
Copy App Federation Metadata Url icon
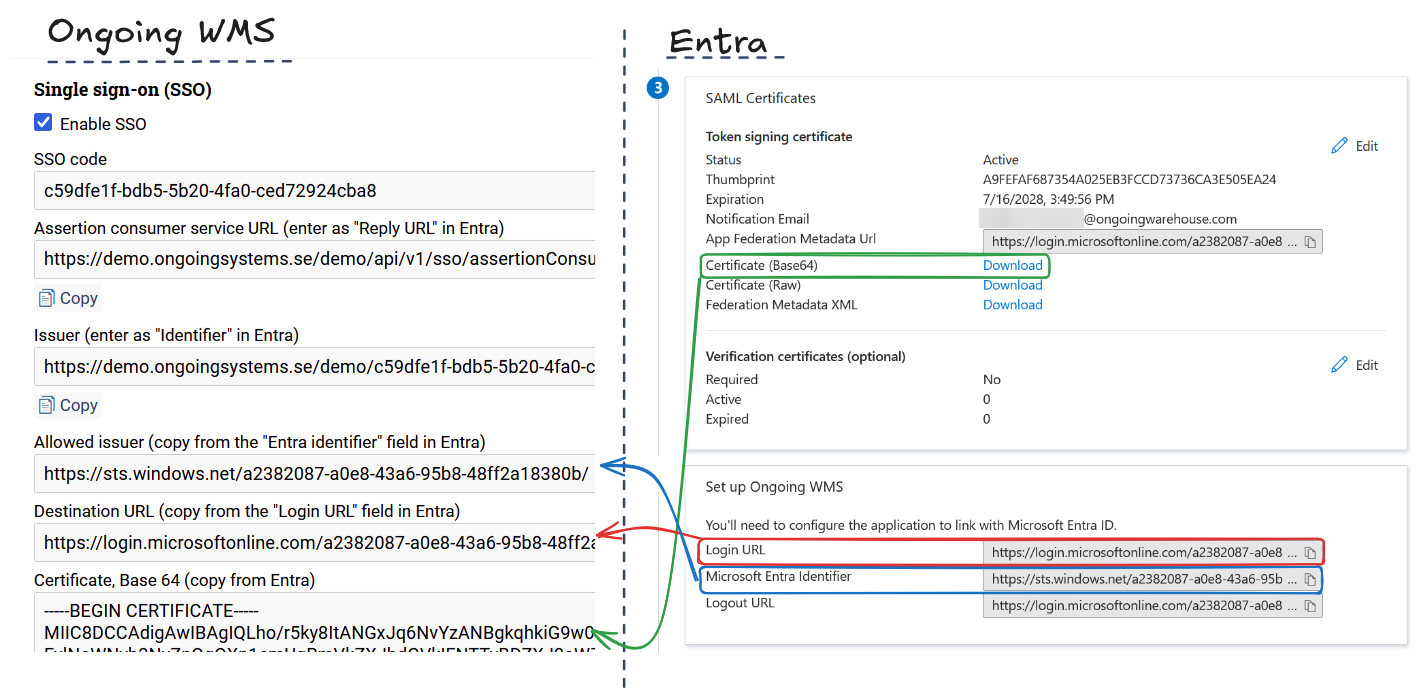point(1310,242)
